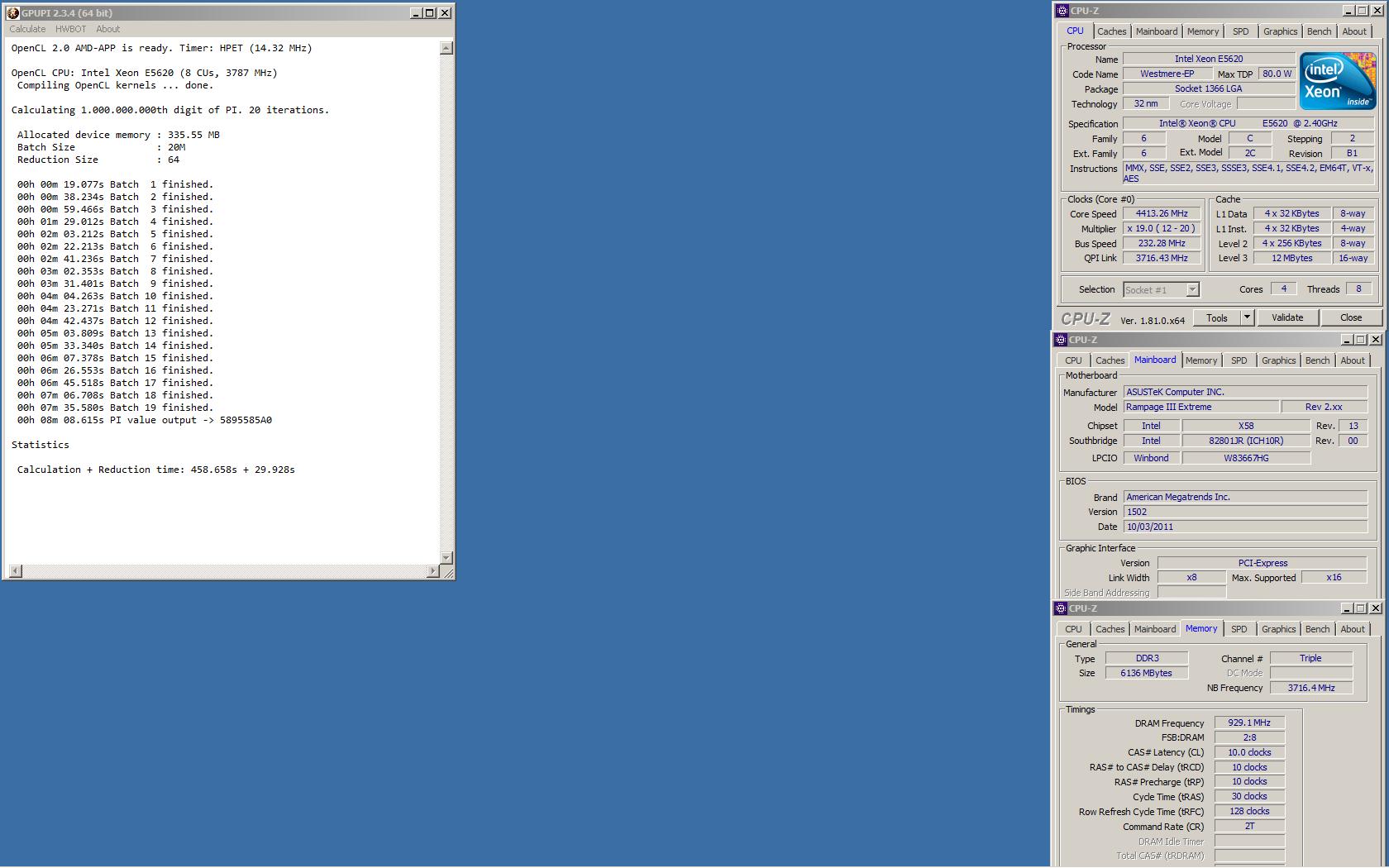Switch to Memory tab in top CPU-Z window
Screen dimensions: 1389x868
pyautogui.click(x=1202, y=31)
